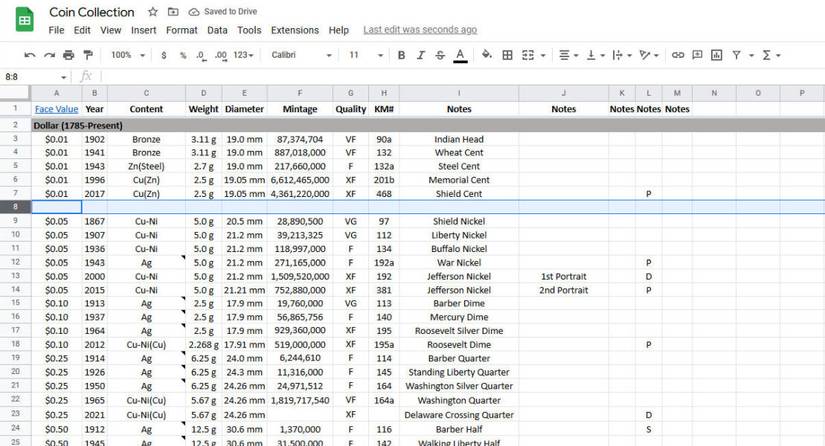Expand the font size dropdown showing 11
Screen dimensions: 825x446
[361, 55]
